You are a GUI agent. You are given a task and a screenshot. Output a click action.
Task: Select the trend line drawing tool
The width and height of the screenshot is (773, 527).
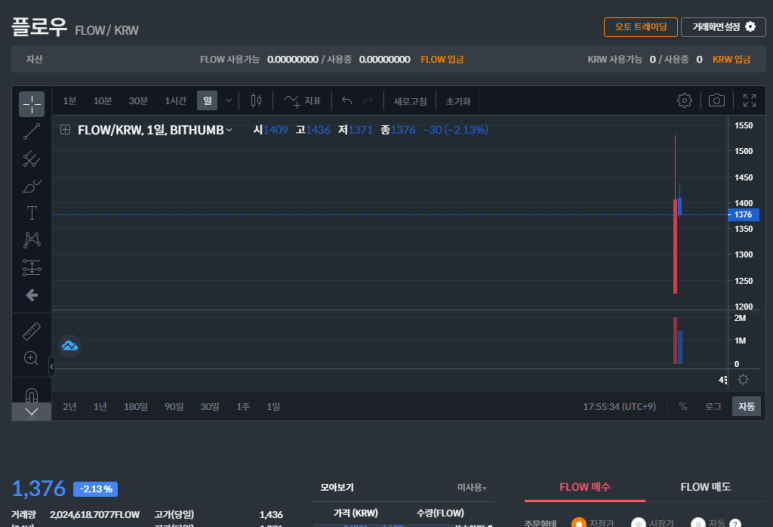pyautogui.click(x=32, y=132)
